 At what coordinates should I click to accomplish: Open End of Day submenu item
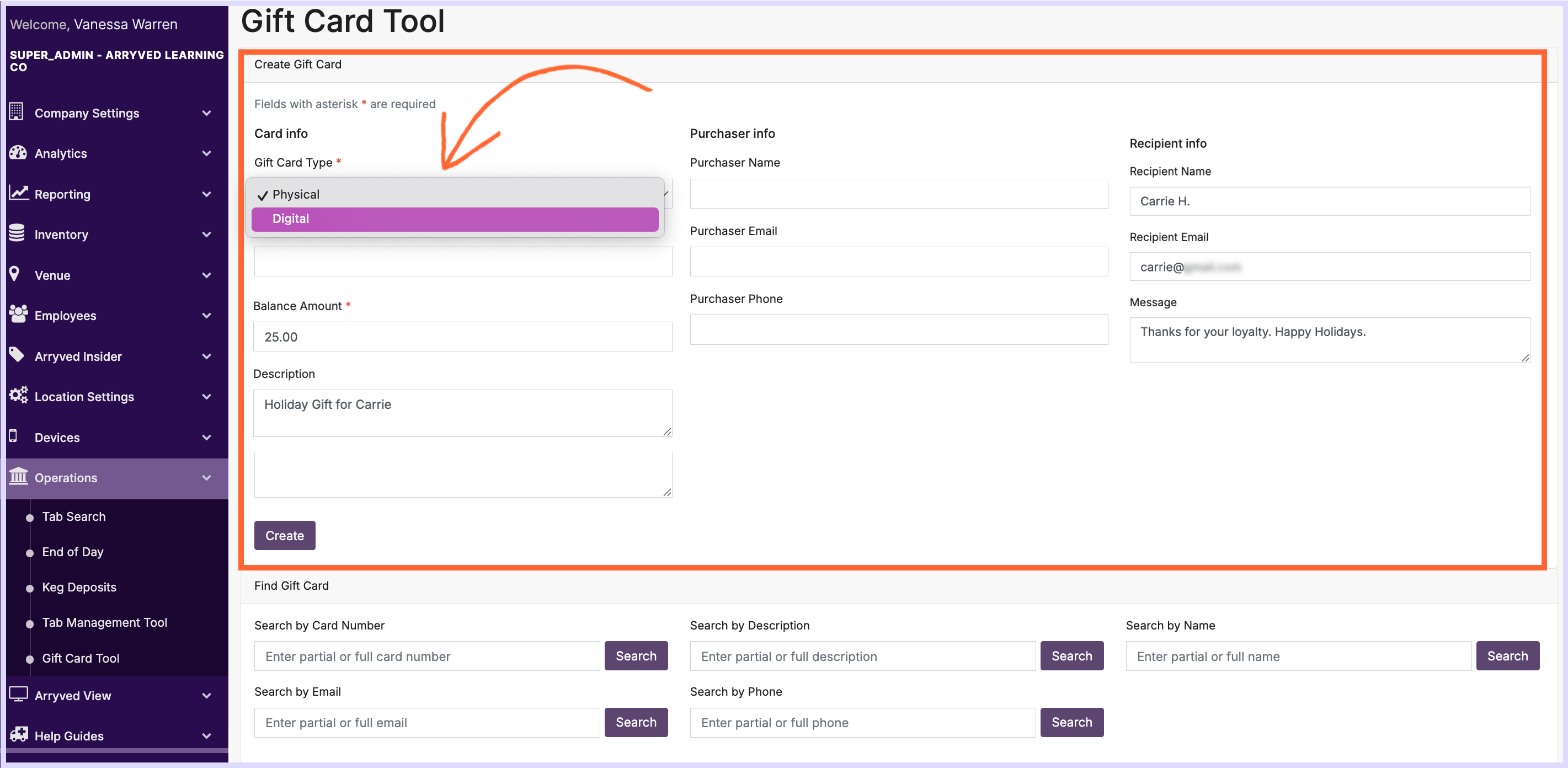(x=72, y=552)
